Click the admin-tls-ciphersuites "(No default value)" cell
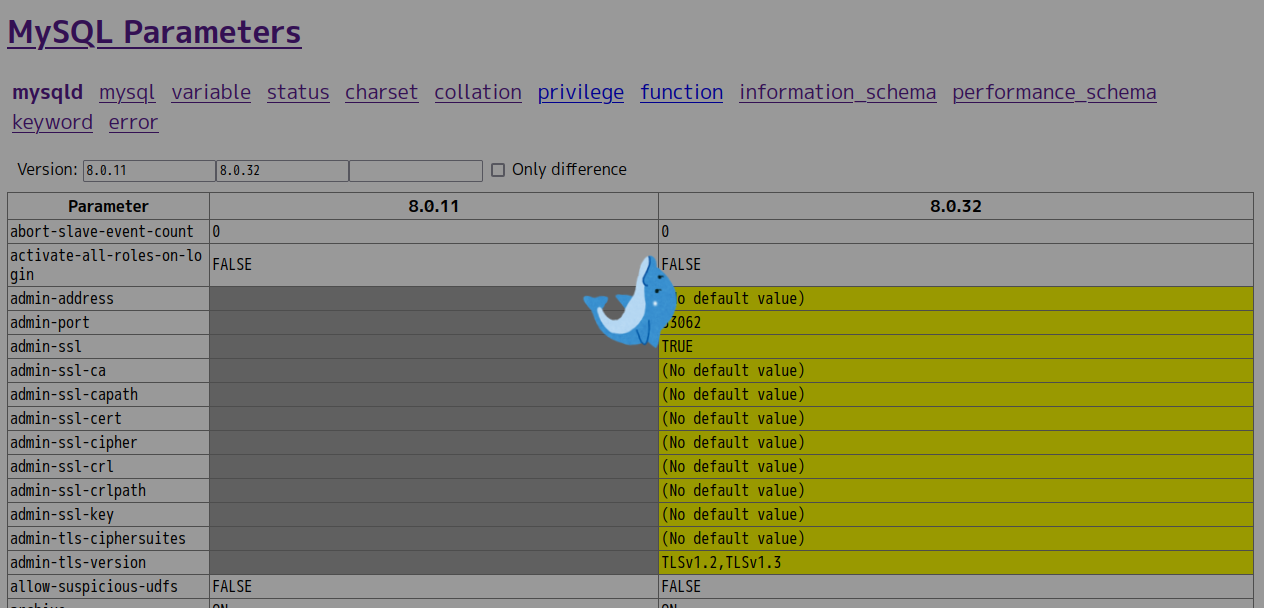 pyautogui.click(x=956, y=538)
